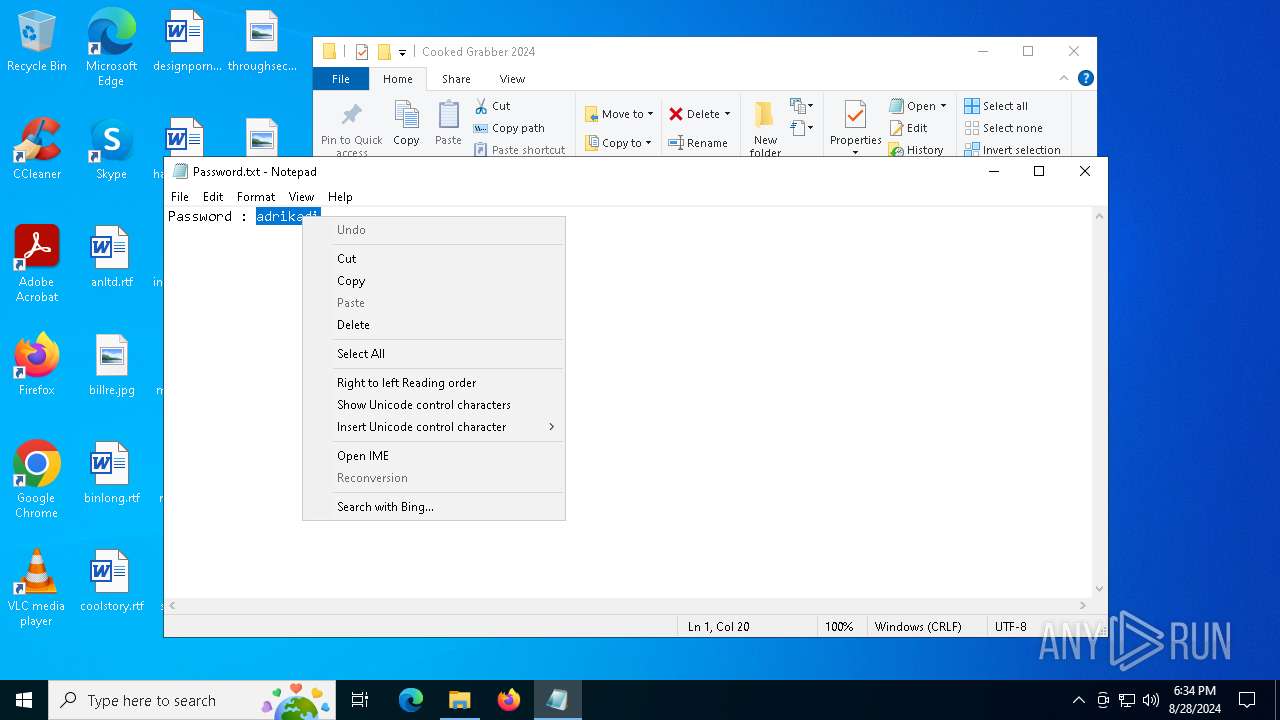Click Notepad horizontal scrollbar right arrow
Screen dimensions: 1280x720
(1082, 605)
